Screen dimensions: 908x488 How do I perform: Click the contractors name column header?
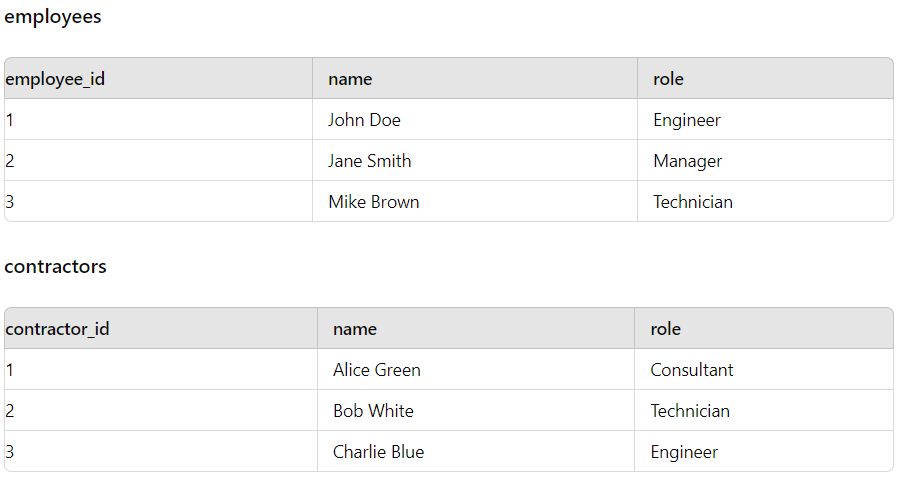pyautogui.click(x=476, y=329)
